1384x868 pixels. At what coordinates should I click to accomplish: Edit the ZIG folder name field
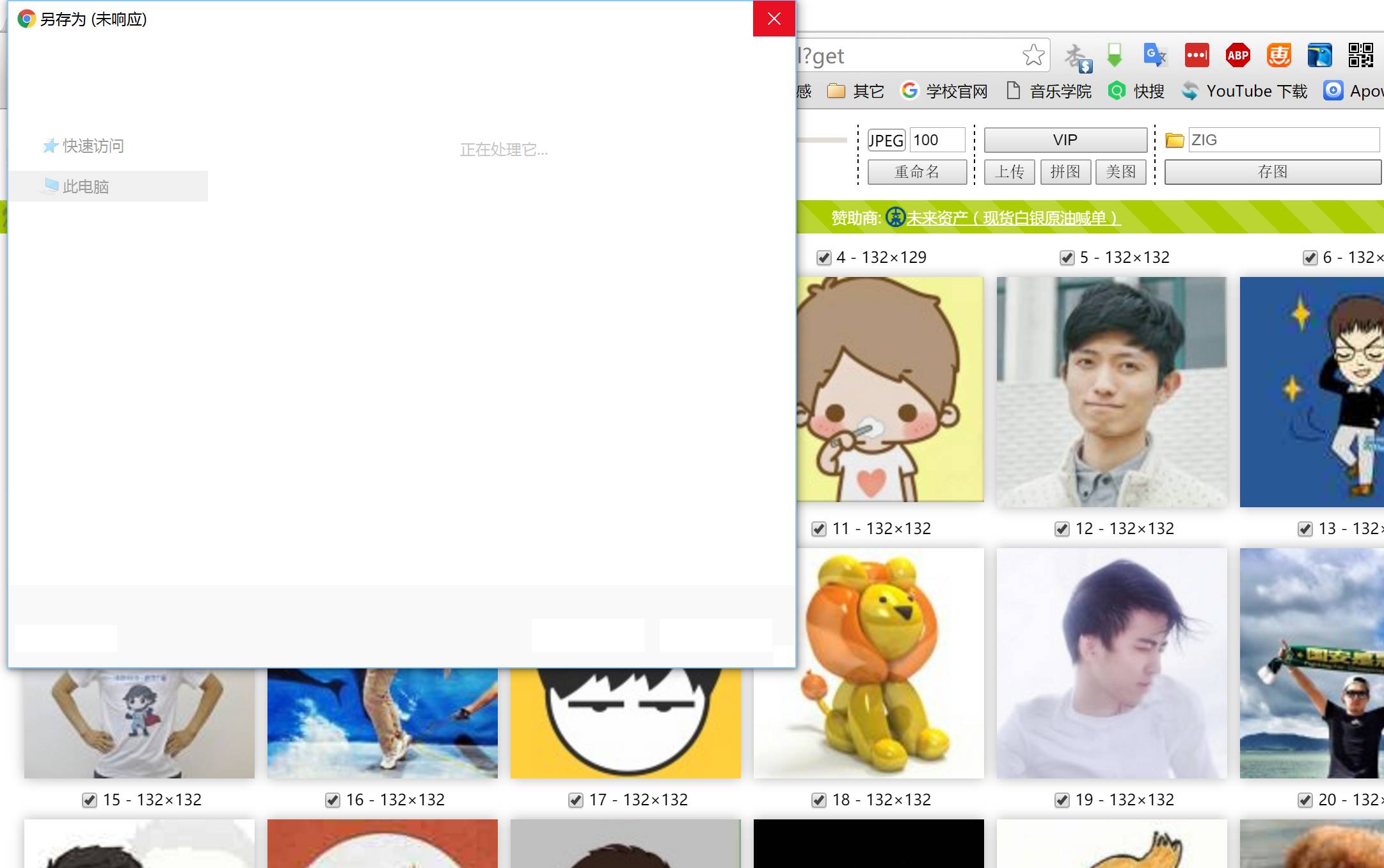click(1284, 140)
